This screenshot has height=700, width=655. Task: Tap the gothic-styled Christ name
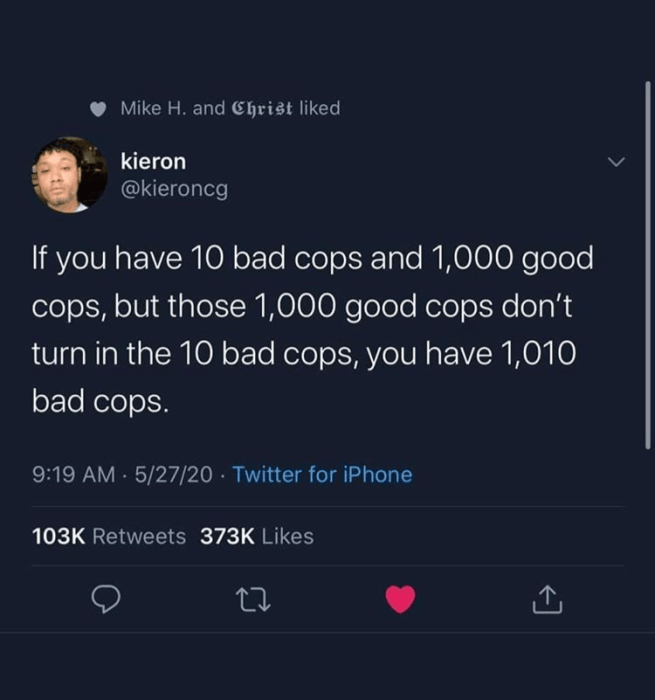tap(262, 108)
